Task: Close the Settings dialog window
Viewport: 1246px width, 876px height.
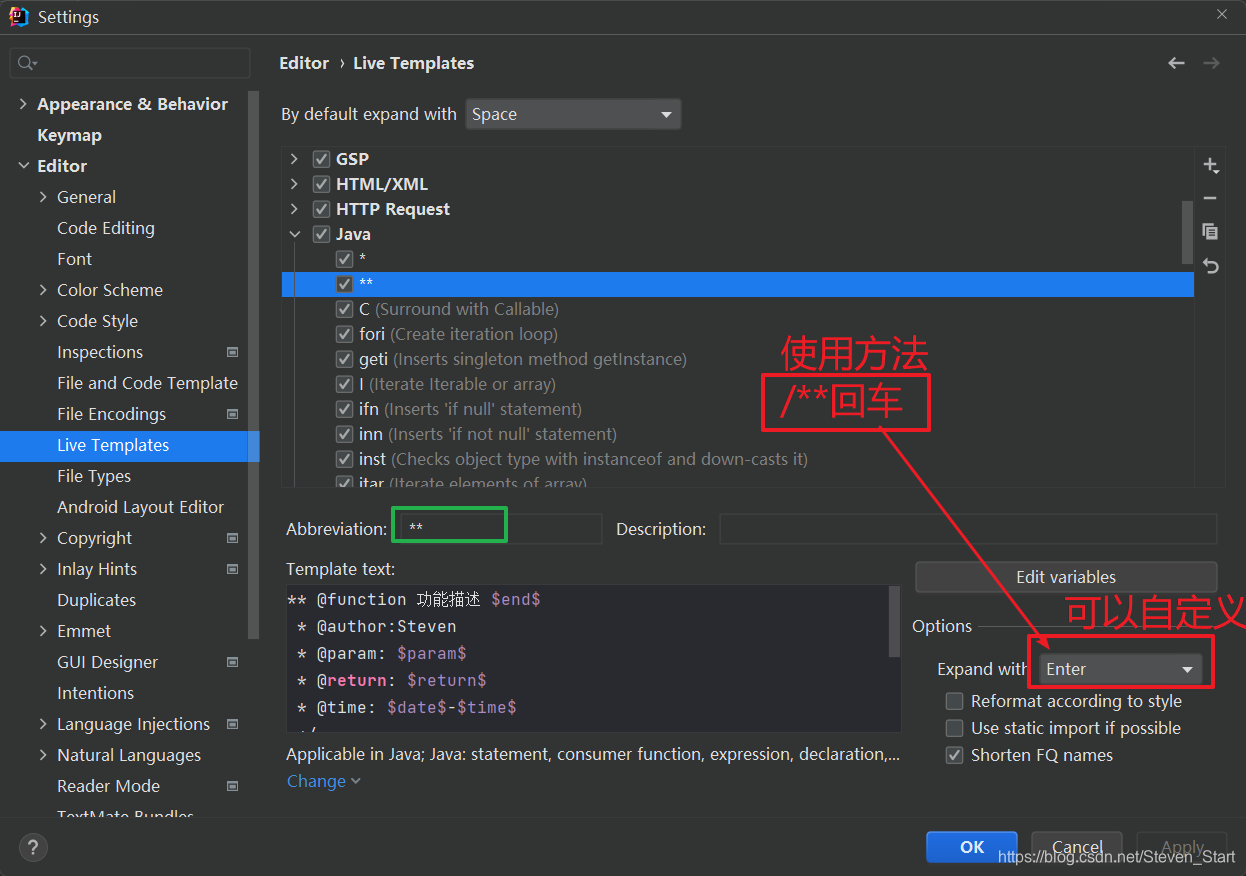Action: click(x=1222, y=14)
